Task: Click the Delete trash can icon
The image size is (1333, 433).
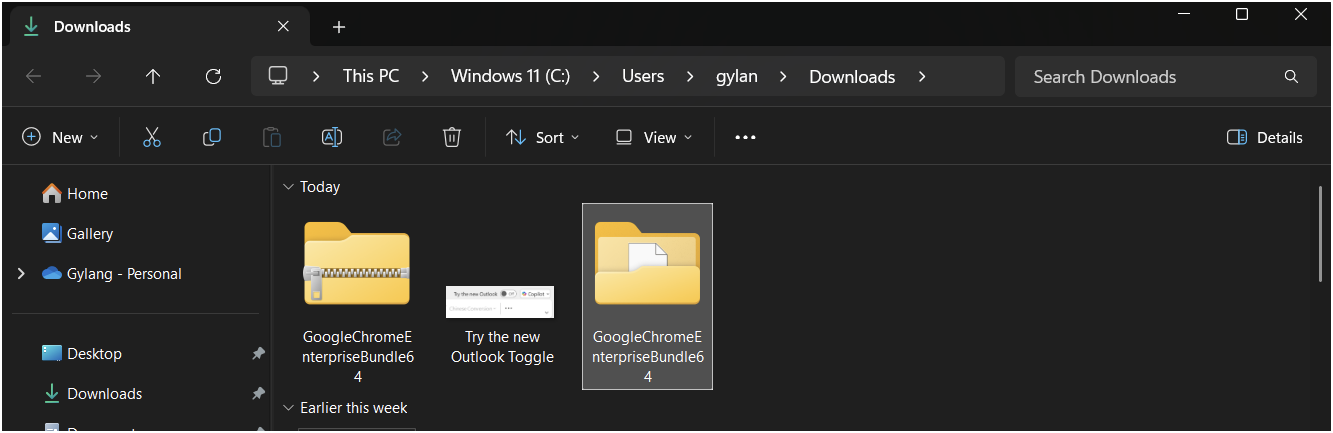Action: point(452,137)
